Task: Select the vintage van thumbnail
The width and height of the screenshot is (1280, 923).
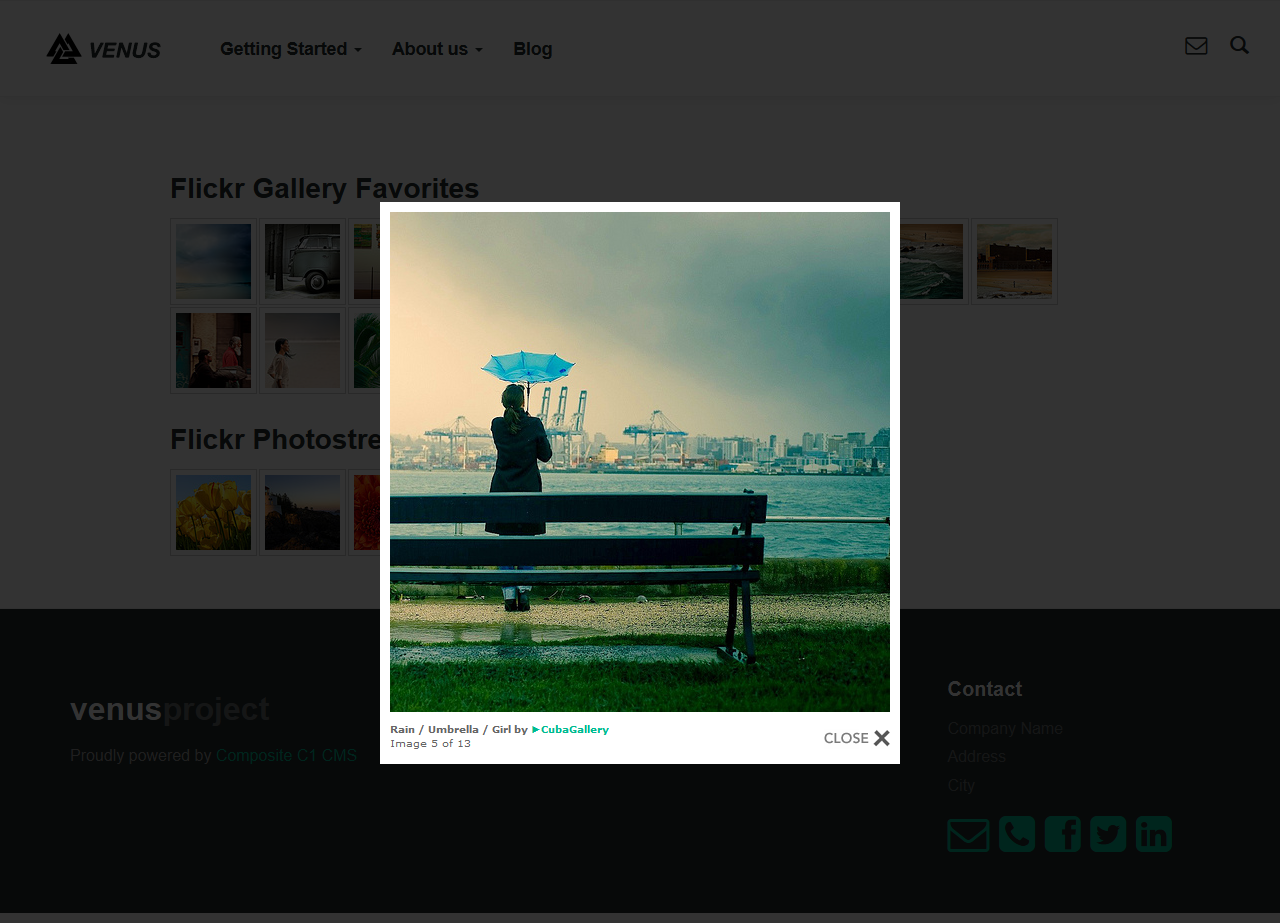Action: (302, 261)
